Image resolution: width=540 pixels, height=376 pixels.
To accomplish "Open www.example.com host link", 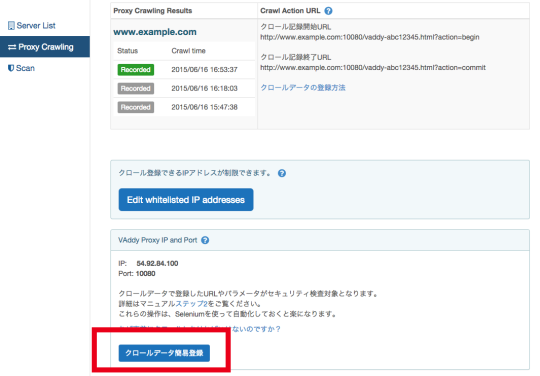I will (155, 32).
